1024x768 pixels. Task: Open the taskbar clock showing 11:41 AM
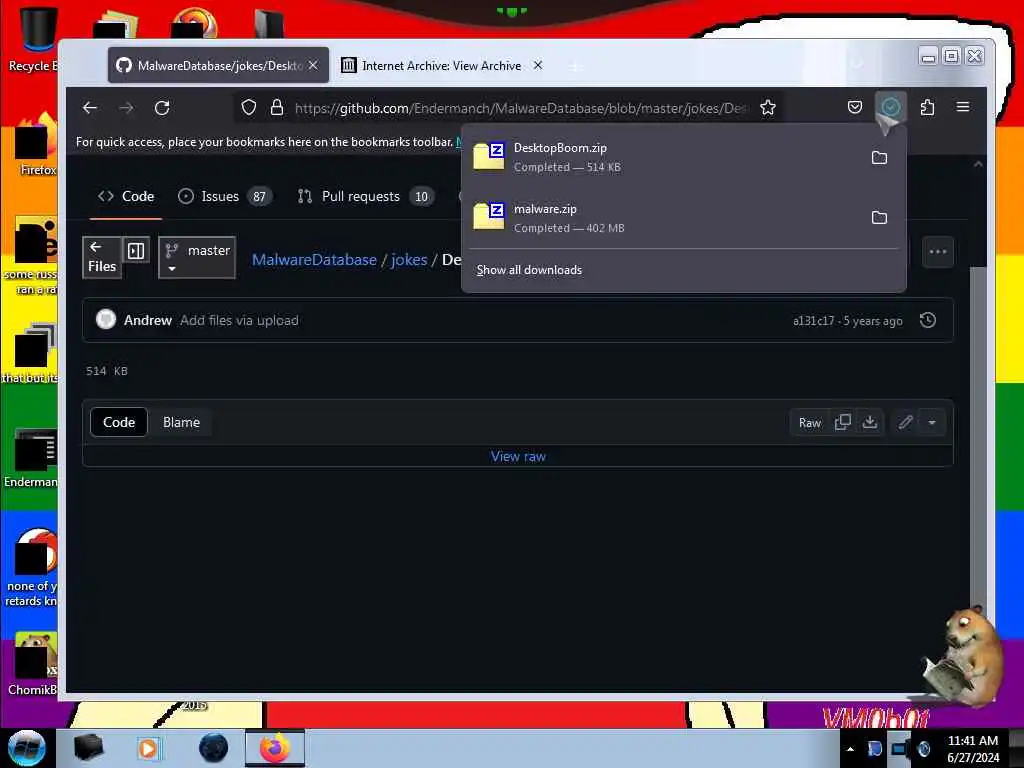pos(972,749)
